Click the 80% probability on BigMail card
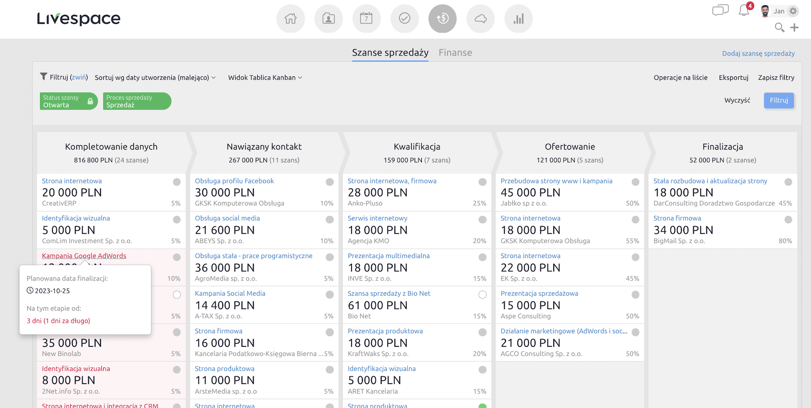Image resolution: width=811 pixels, height=408 pixels. coord(785,241)
